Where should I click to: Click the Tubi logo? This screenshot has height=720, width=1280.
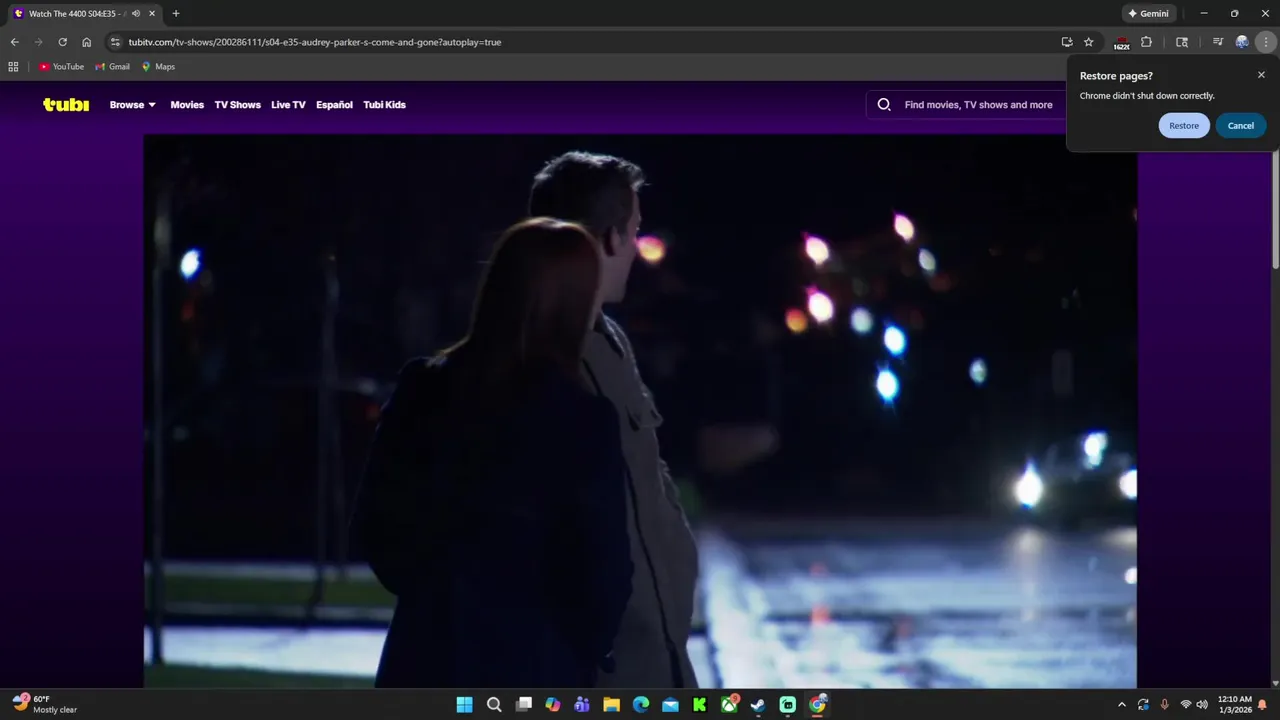[66, 104]
